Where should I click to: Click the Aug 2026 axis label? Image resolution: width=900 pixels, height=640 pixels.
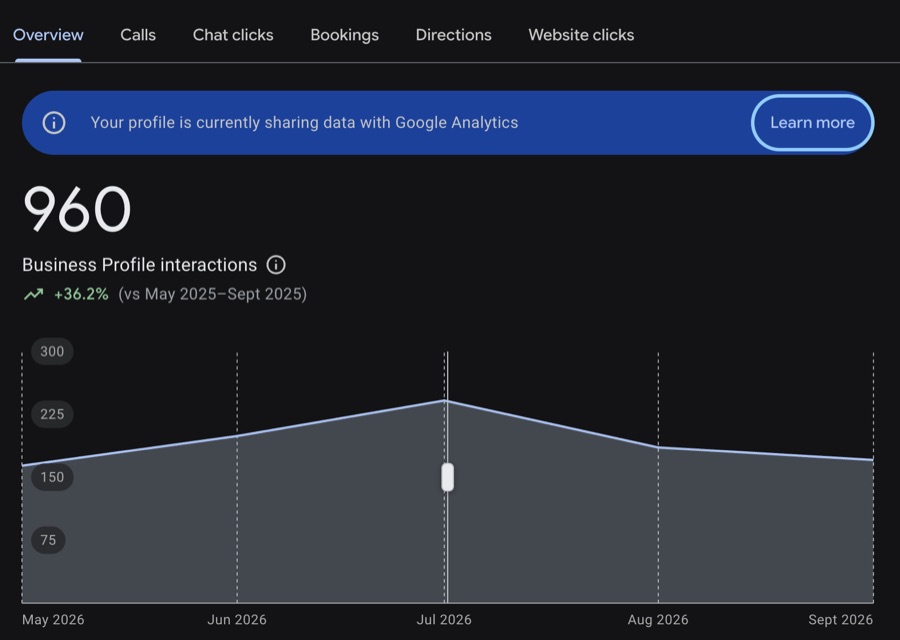coord(658,620)
